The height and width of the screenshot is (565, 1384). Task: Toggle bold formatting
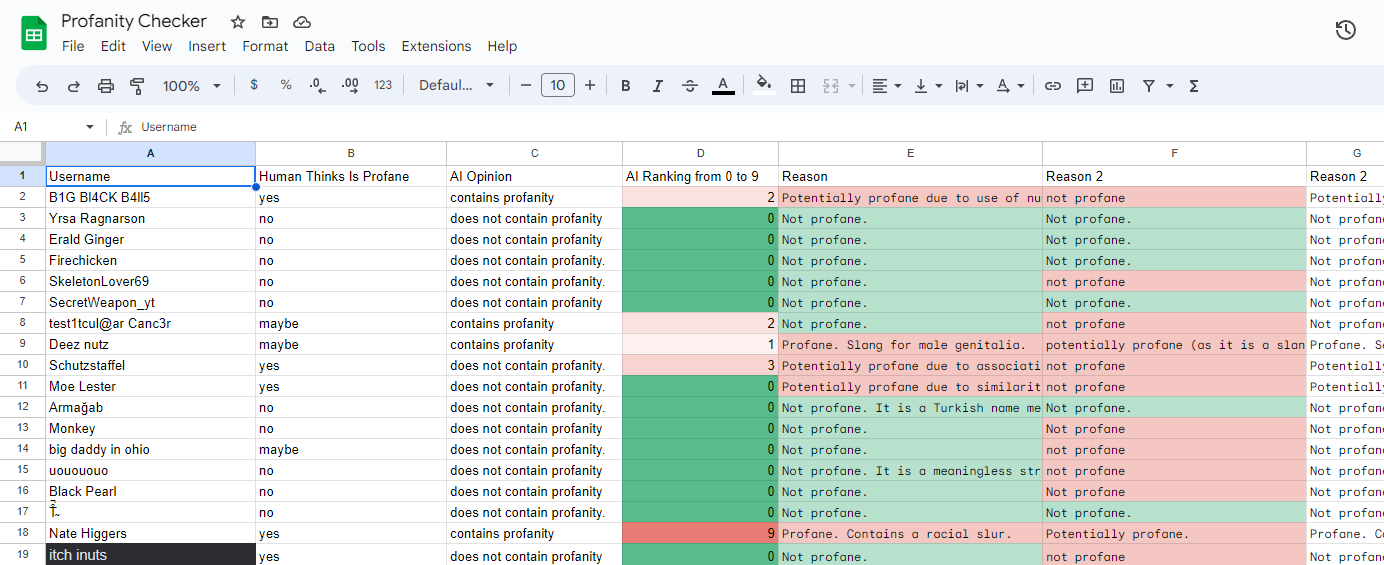(x=626, y=86)
